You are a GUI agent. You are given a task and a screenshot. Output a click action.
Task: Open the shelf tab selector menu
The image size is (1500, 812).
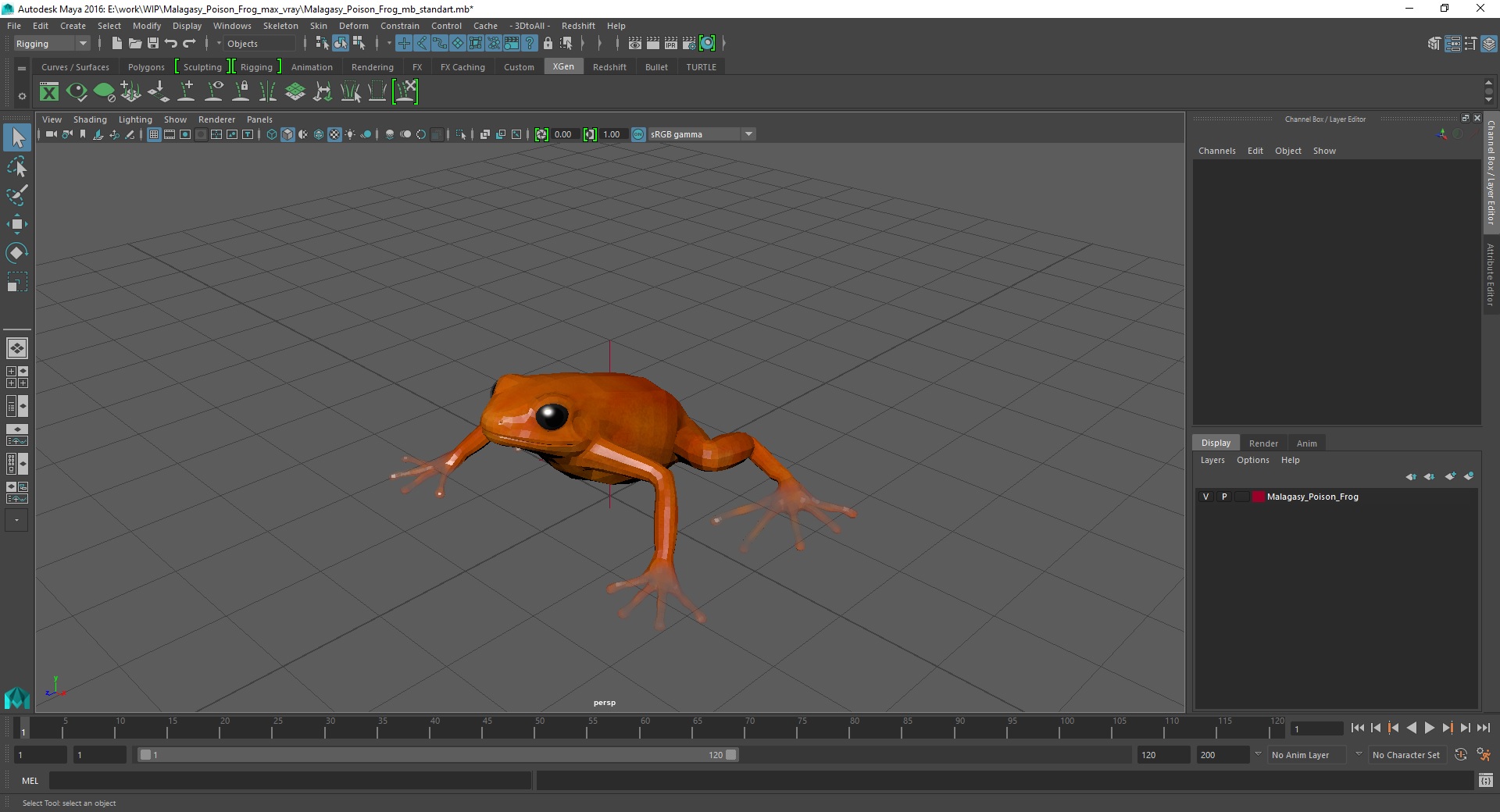[22, 69]
